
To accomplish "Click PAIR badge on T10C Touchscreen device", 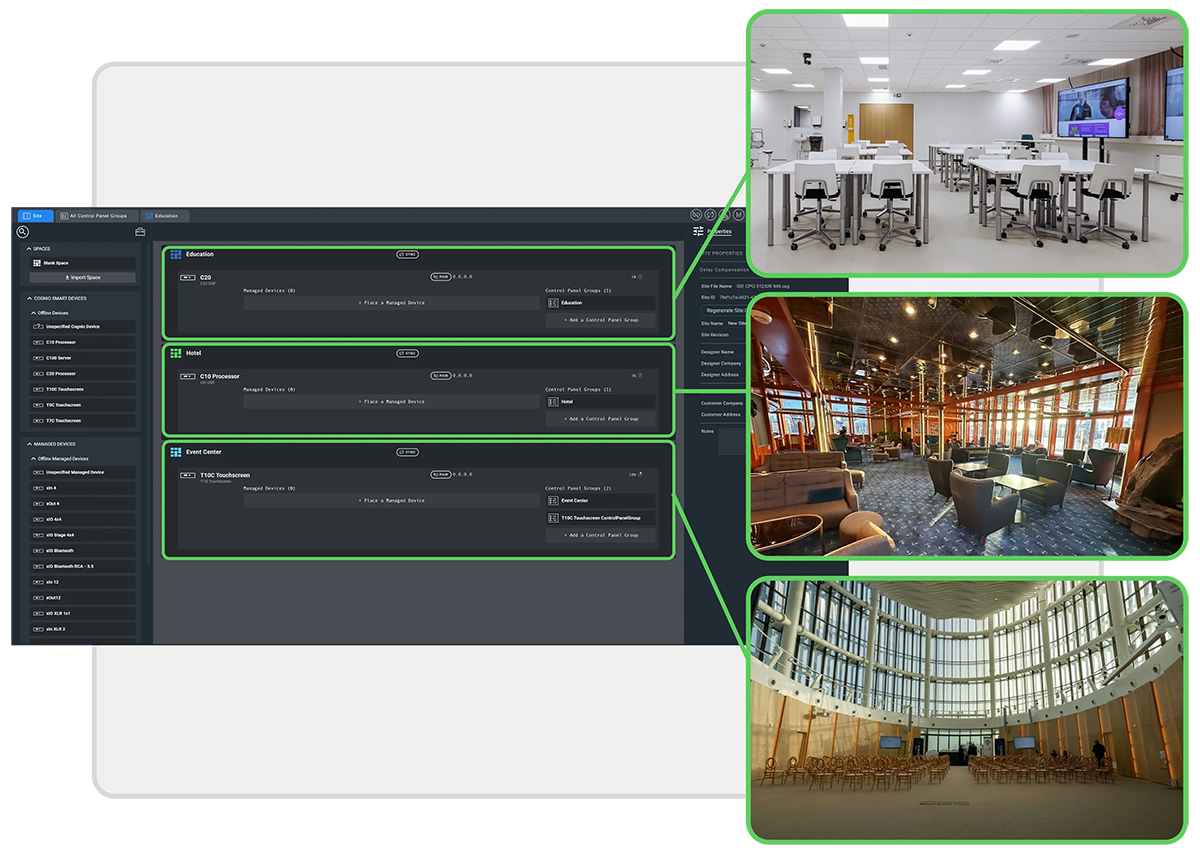I will click(x=440, y=475).
